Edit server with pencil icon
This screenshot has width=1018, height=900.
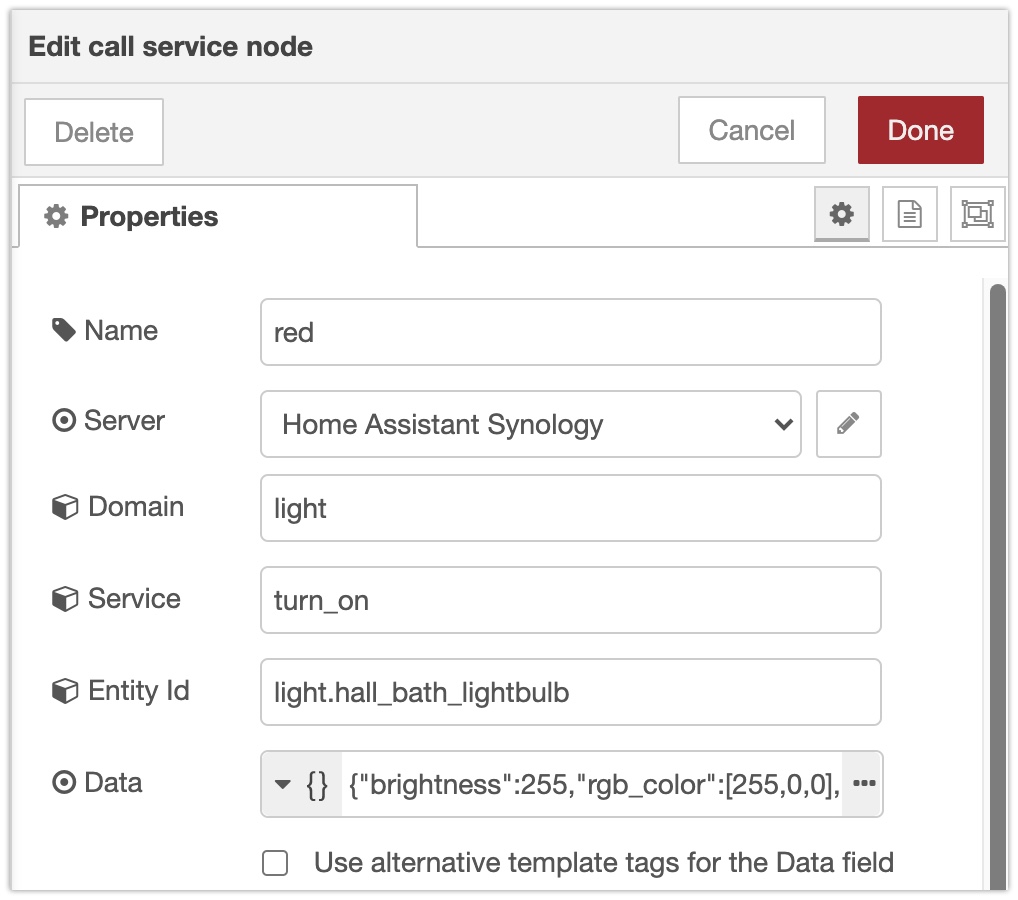pos(848,424)
